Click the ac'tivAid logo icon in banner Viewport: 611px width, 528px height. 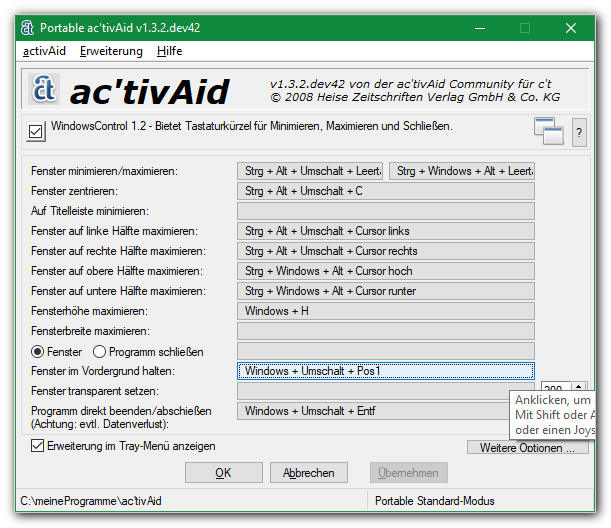pos(44,89)
